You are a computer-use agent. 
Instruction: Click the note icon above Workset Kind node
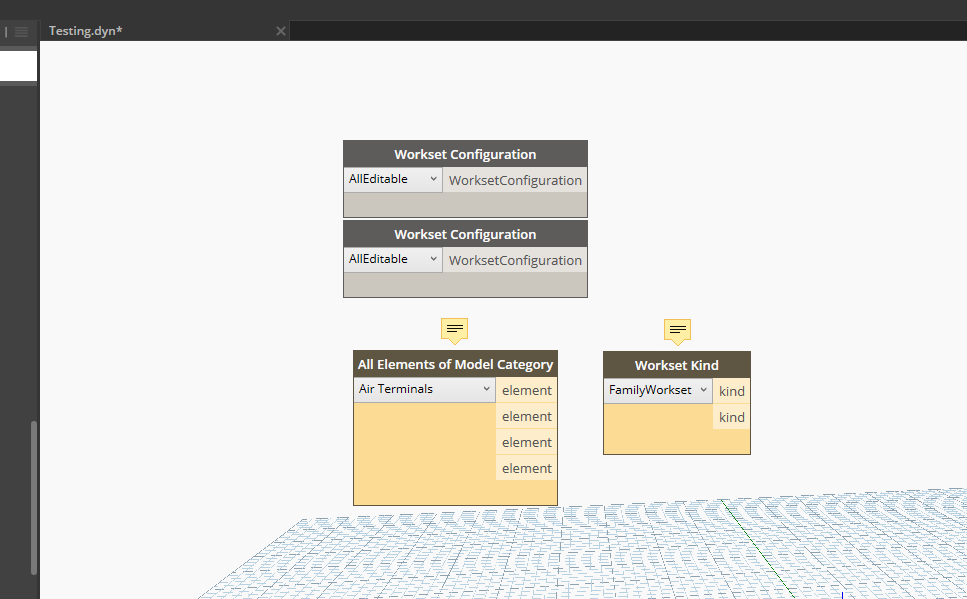(677, 328)
